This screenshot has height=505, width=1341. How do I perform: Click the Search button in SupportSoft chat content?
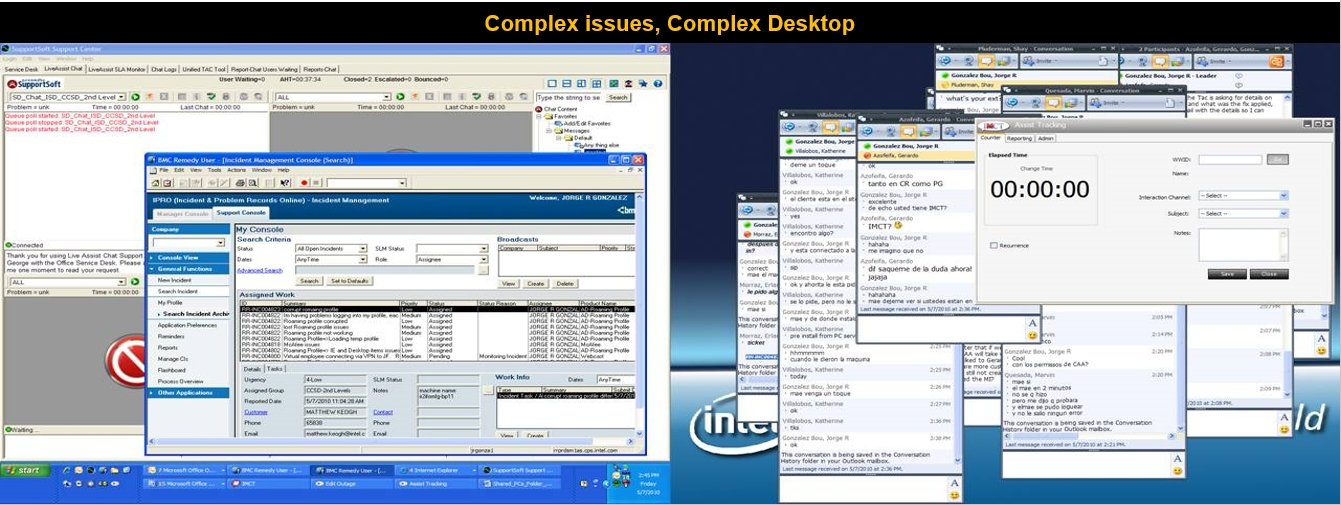point(618,97)
